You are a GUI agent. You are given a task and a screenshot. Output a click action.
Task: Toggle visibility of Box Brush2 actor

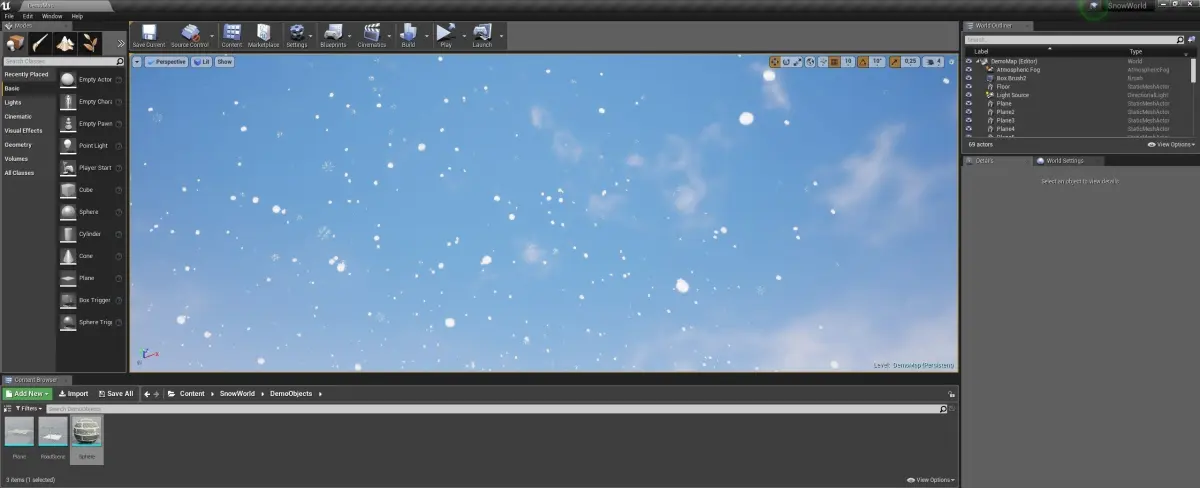point(968,78)
